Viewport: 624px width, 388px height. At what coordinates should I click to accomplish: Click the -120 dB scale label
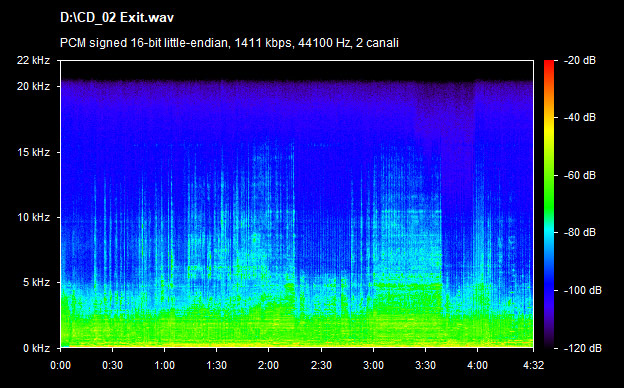(583, 348)
